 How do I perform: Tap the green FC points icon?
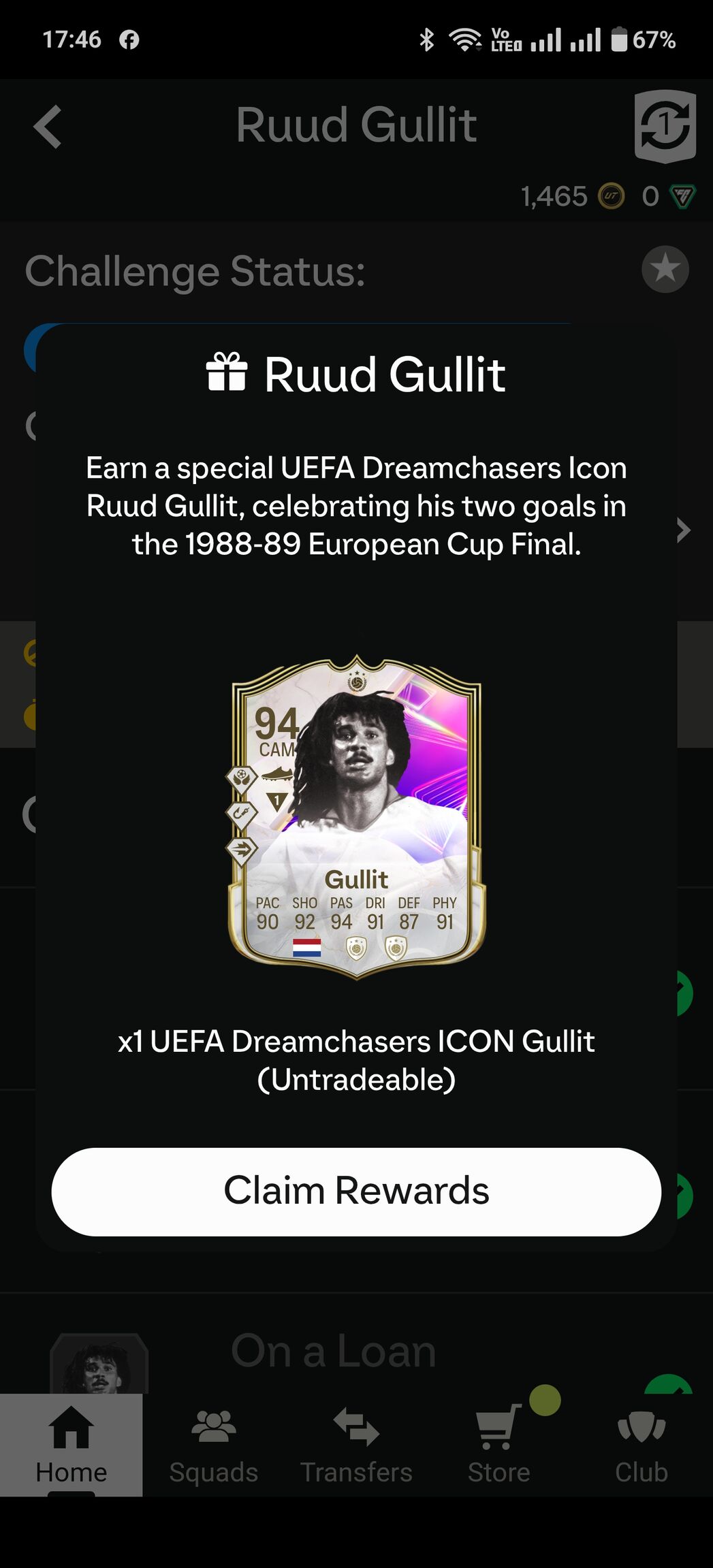click(682, 197)
